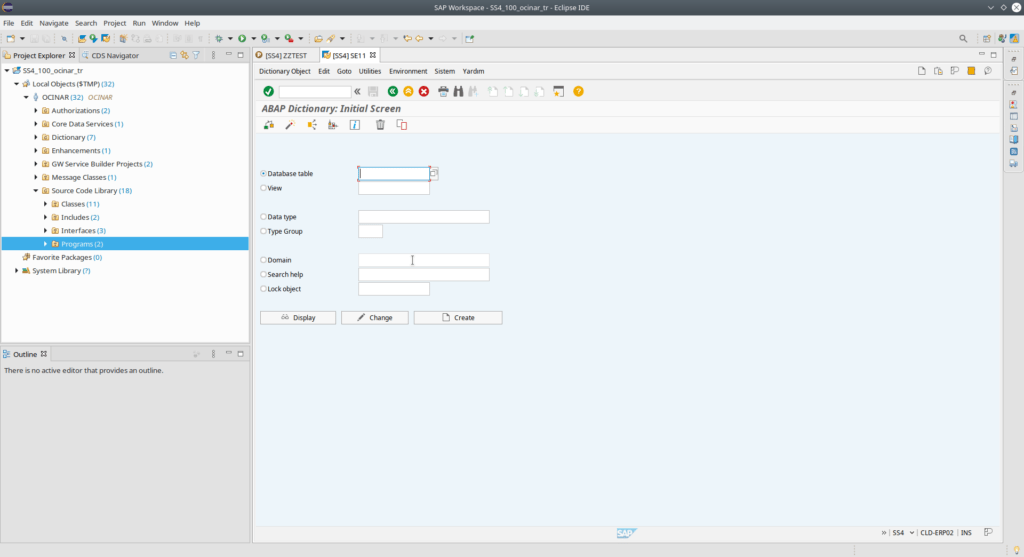The height and width of the screenshot is (557, 1024).
Task: Click the Display button
Action: click(x=298, y=317)
